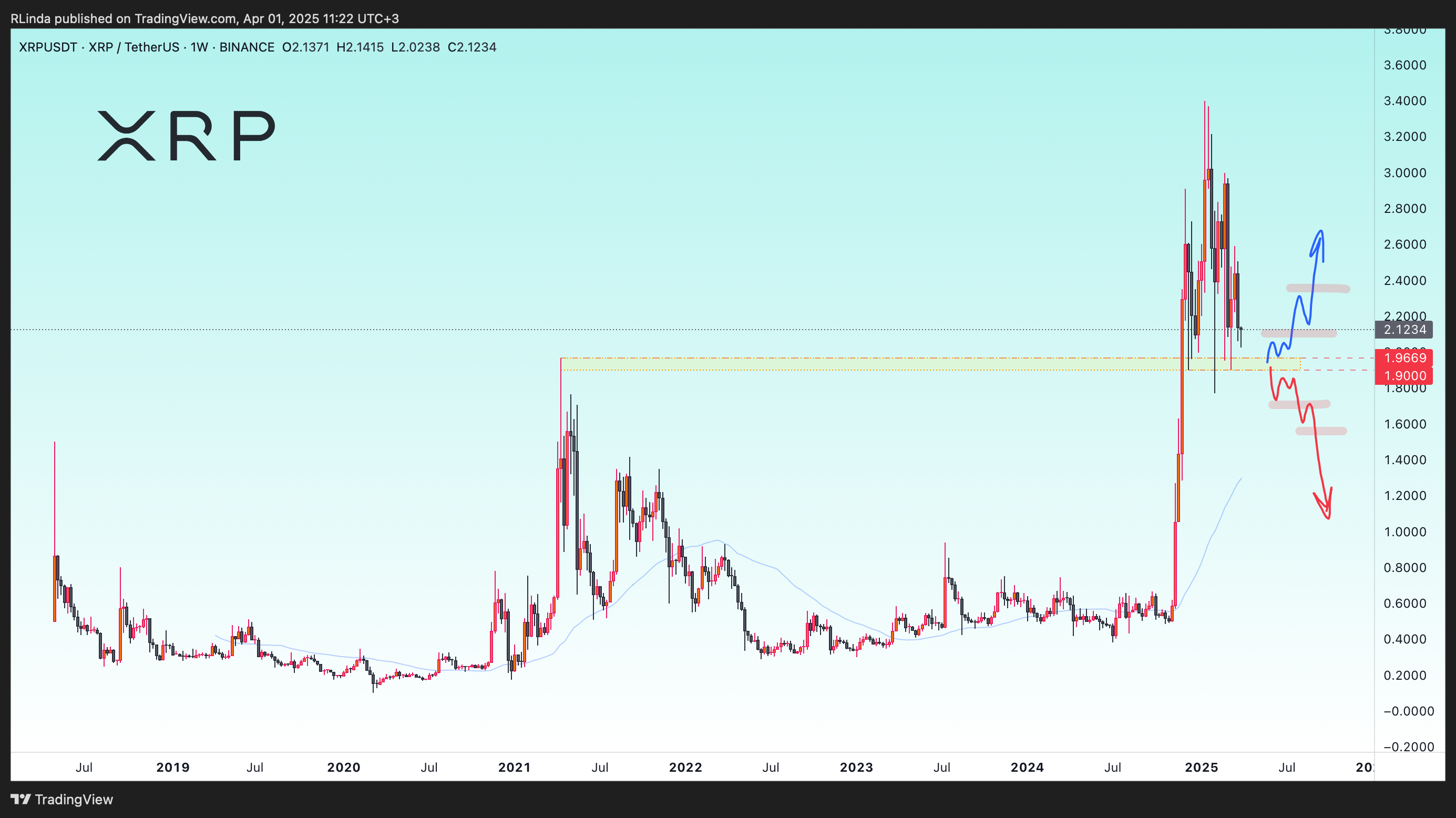Click the 2.6000 price axis label
The image size is (1456, 818).
pyautogui.click(x=1404, y=244)
